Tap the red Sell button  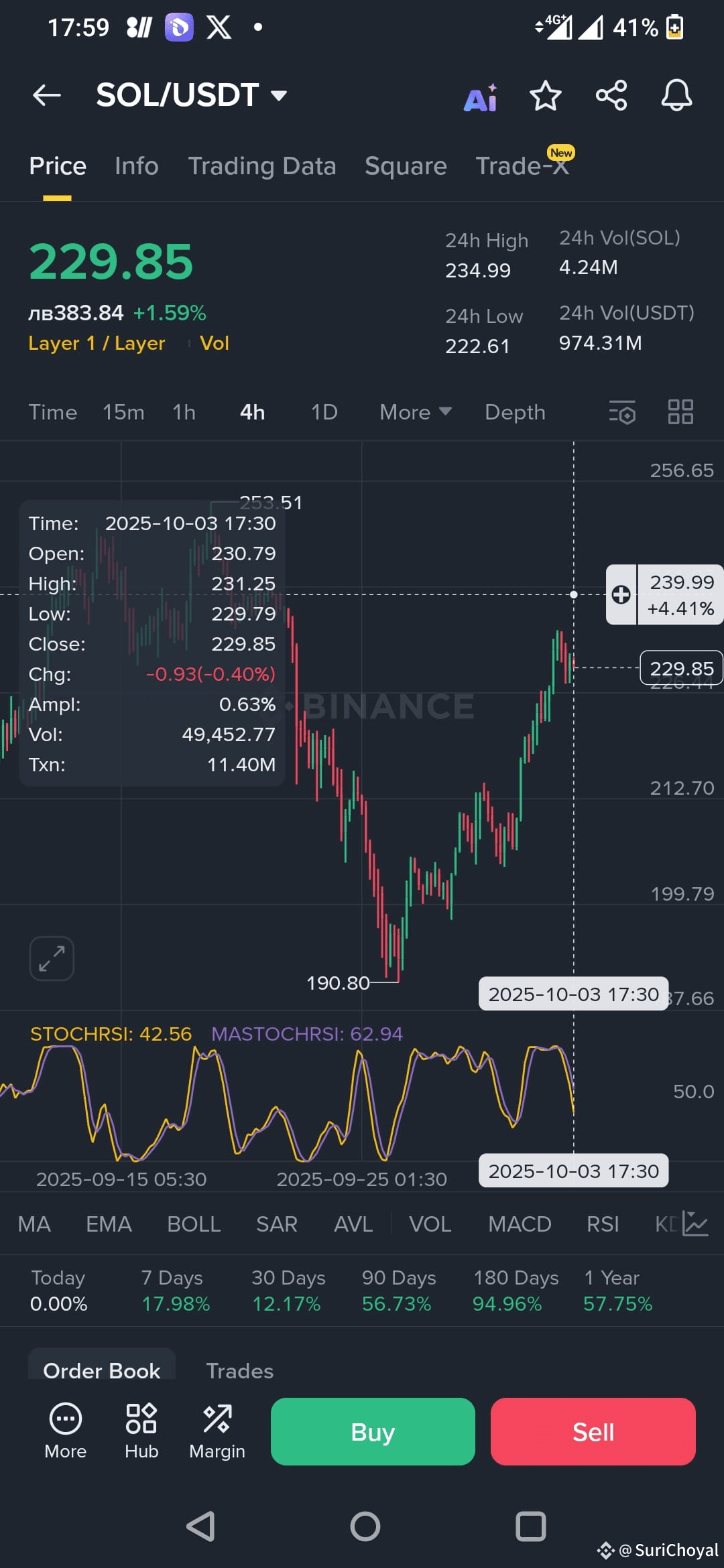click(x=593, y=1431)
